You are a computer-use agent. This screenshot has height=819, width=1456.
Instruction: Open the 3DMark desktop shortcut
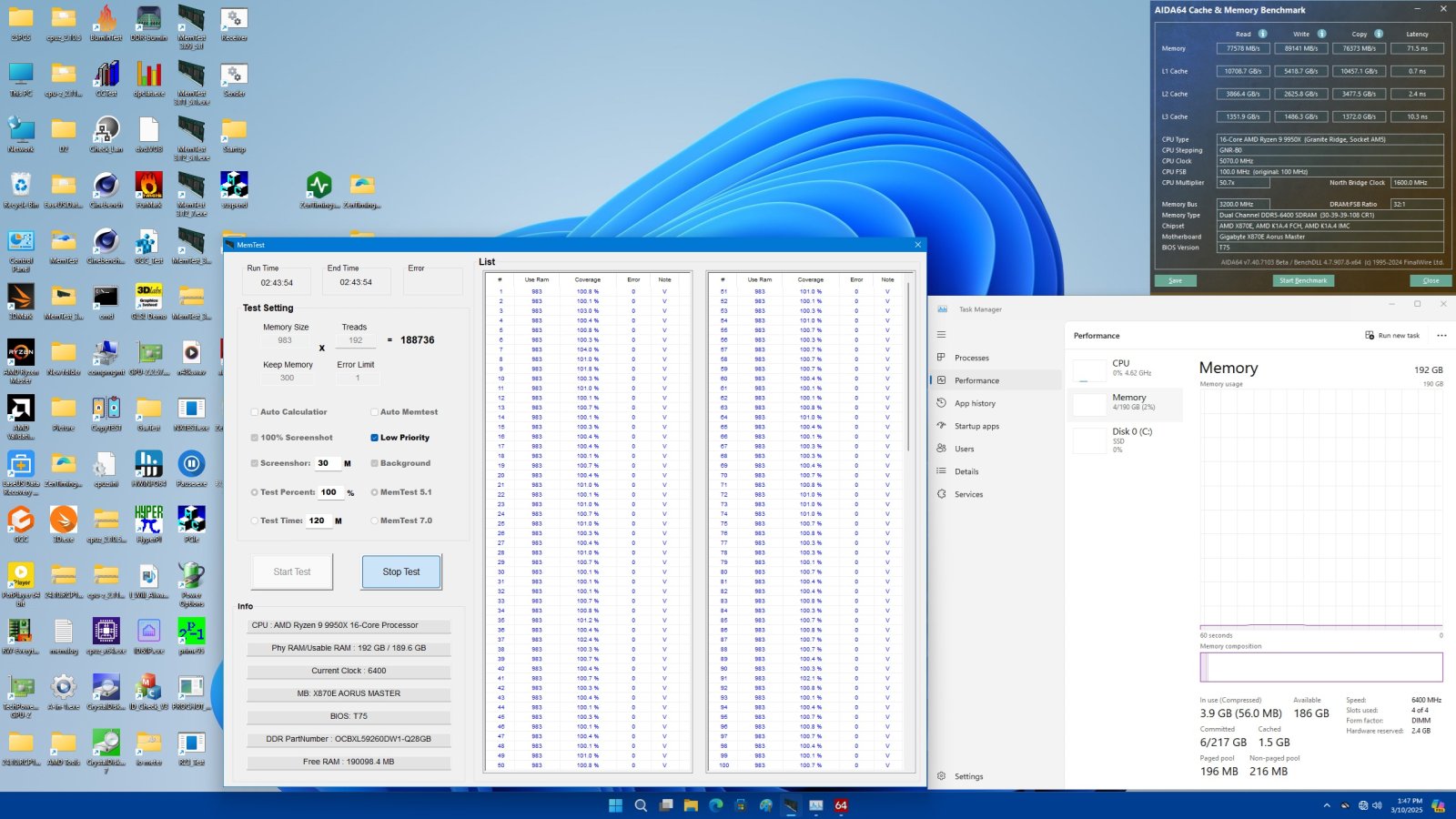(x=20, y=302)
